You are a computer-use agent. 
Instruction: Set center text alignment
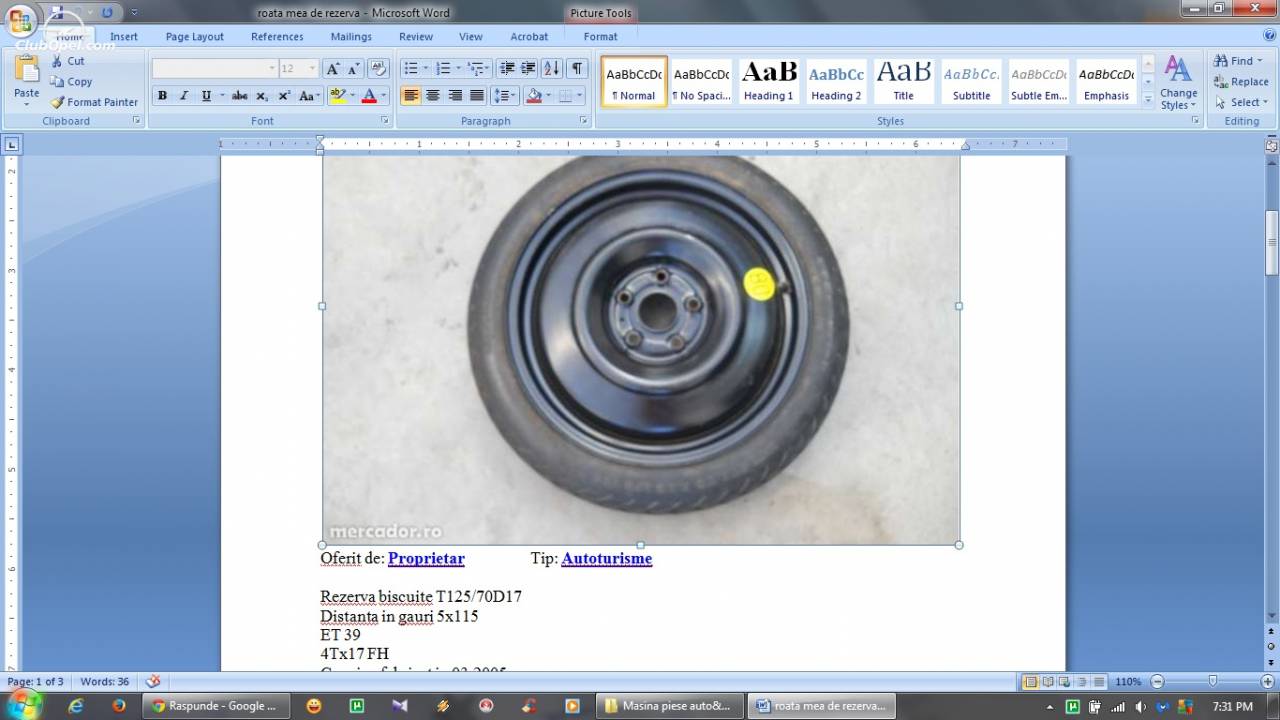[433, 96]
